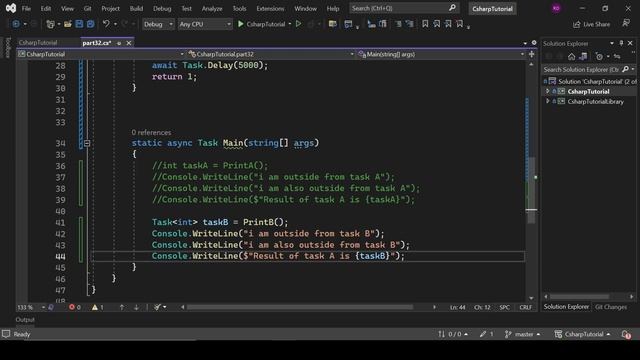This screenshot has width=640, height=360.
Task: Open the File menu
Action: (x=26, y=8)
